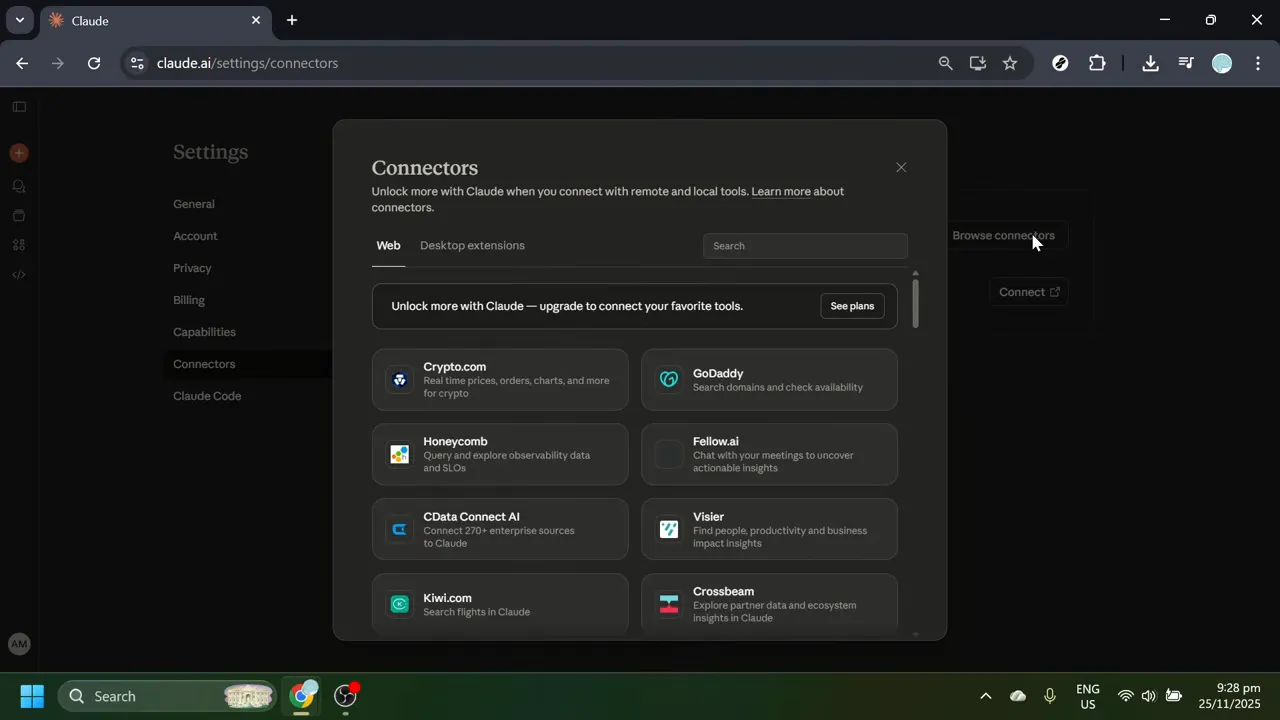Open the Honeycomb connector logo
Screen dimensions: 1280x720
[x=400, y=455]
